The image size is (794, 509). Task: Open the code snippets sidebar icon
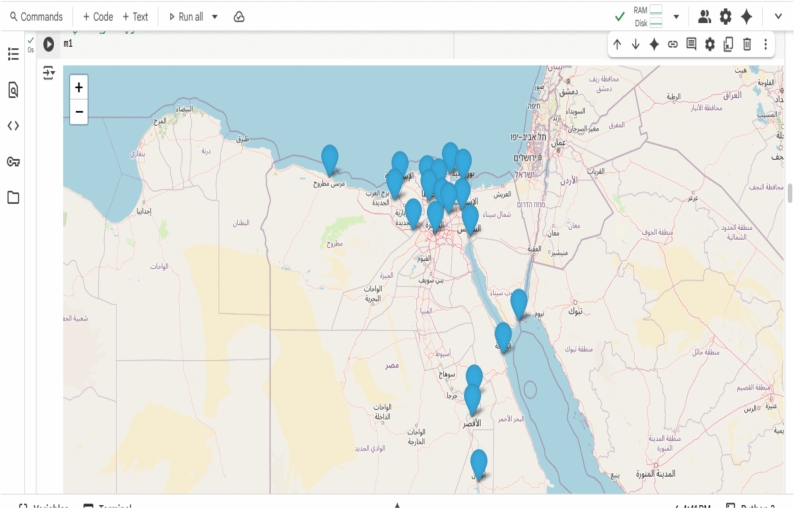(x=13, y=126)
